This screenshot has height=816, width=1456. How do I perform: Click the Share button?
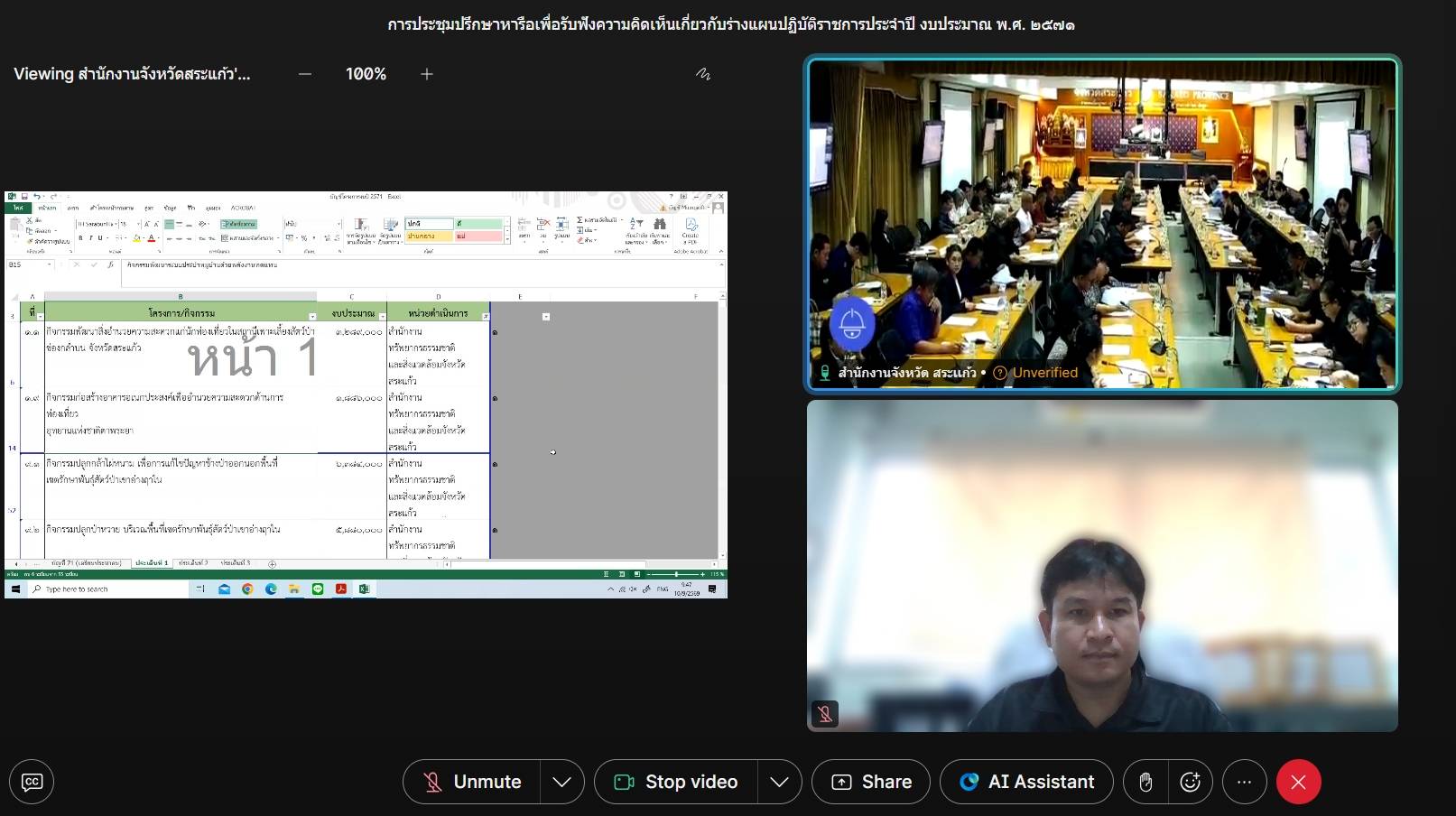point(871,782)
